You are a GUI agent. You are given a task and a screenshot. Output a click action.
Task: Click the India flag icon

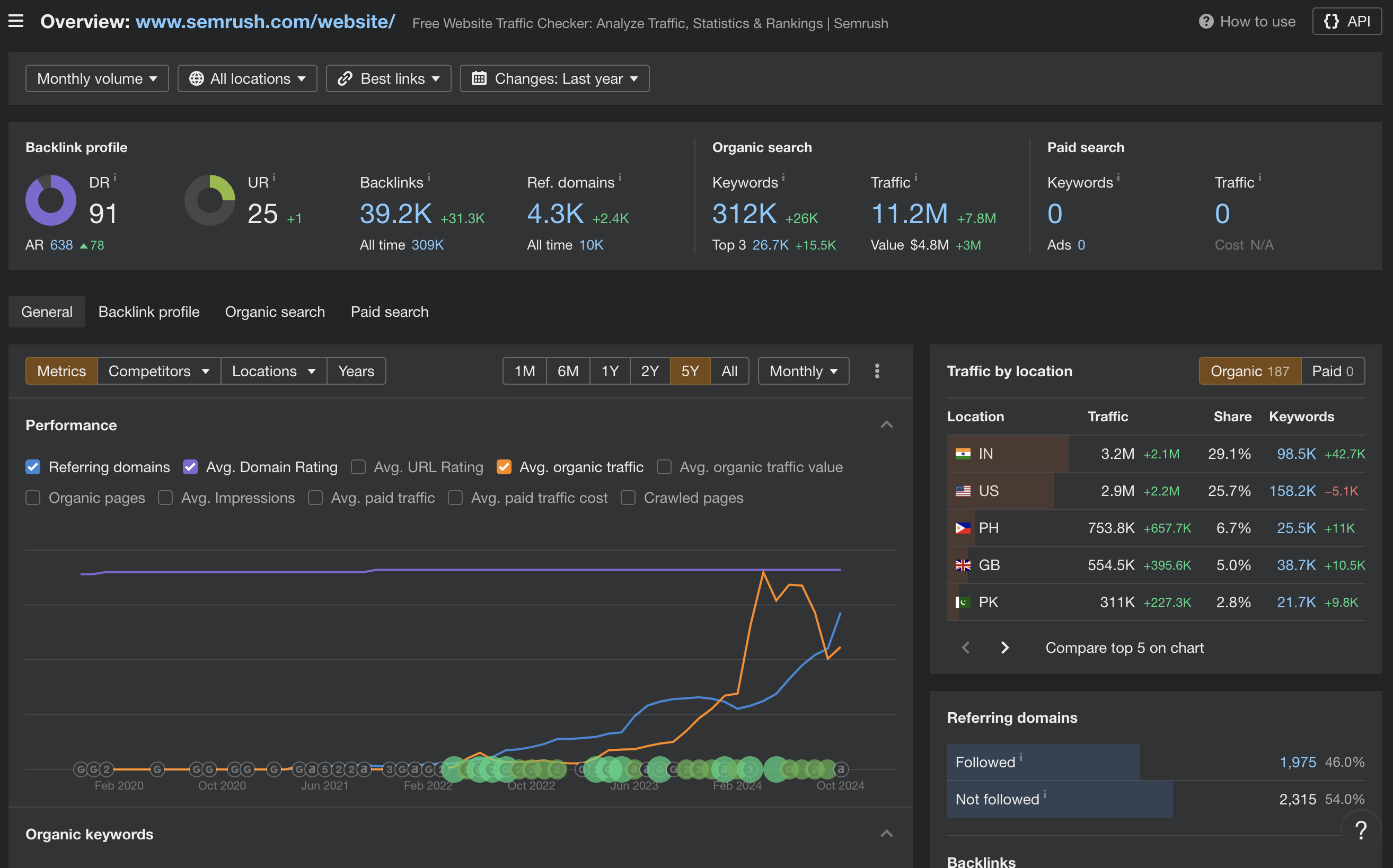point(963,454)
